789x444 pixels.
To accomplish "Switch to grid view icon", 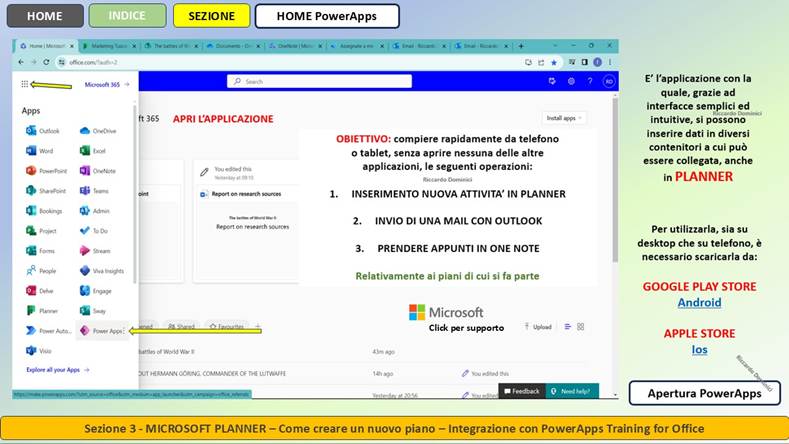I will 581,327.
